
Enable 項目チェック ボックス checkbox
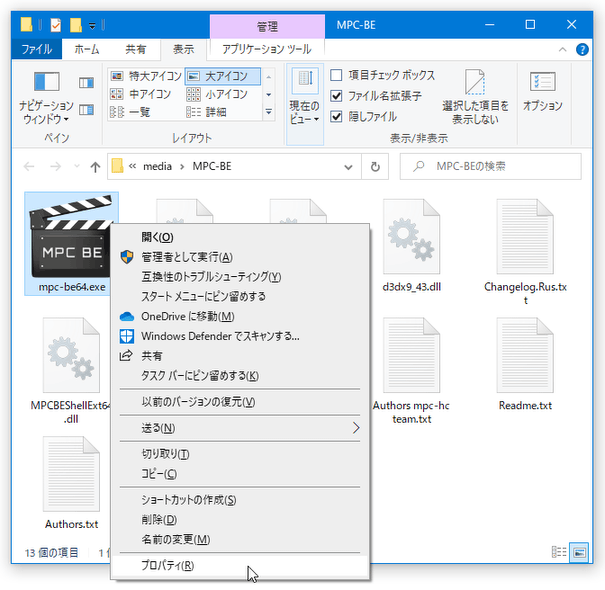[x=336, y=75]
